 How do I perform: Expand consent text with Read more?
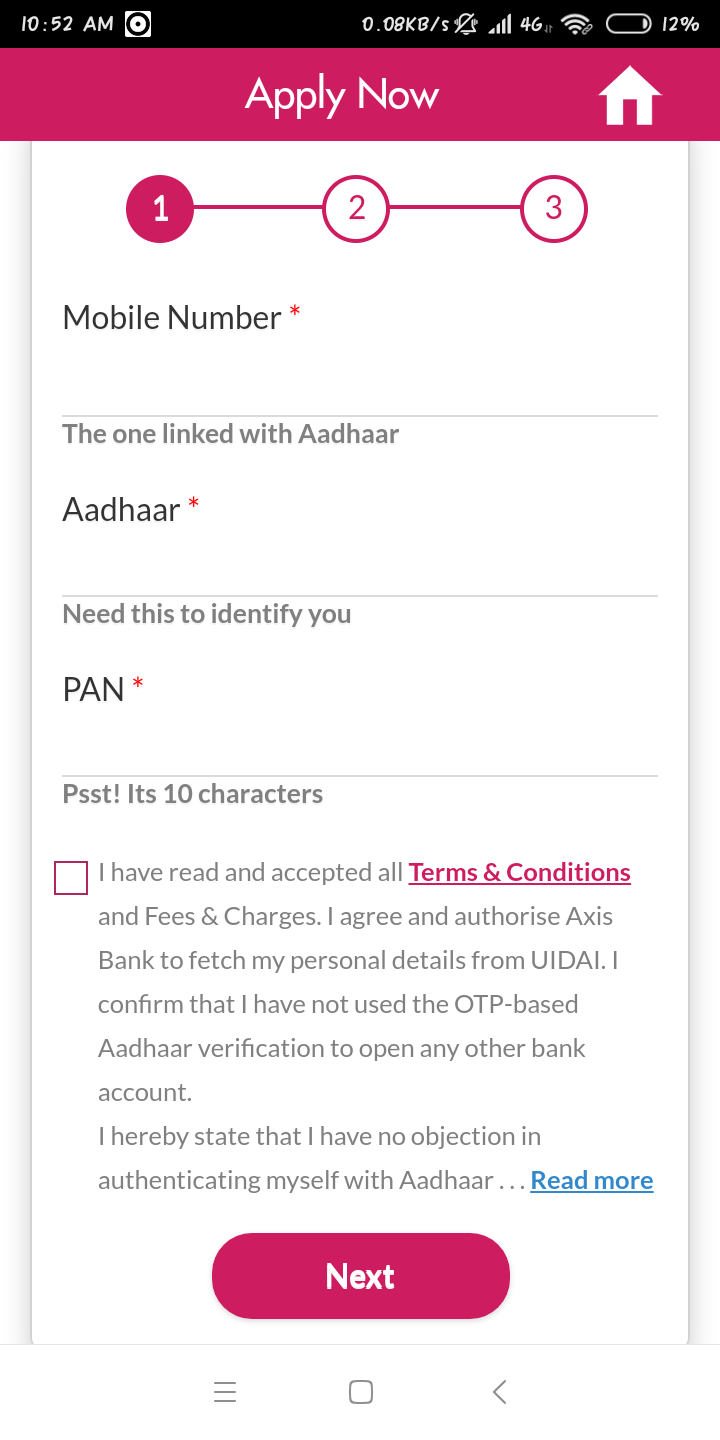(591, 1181)
